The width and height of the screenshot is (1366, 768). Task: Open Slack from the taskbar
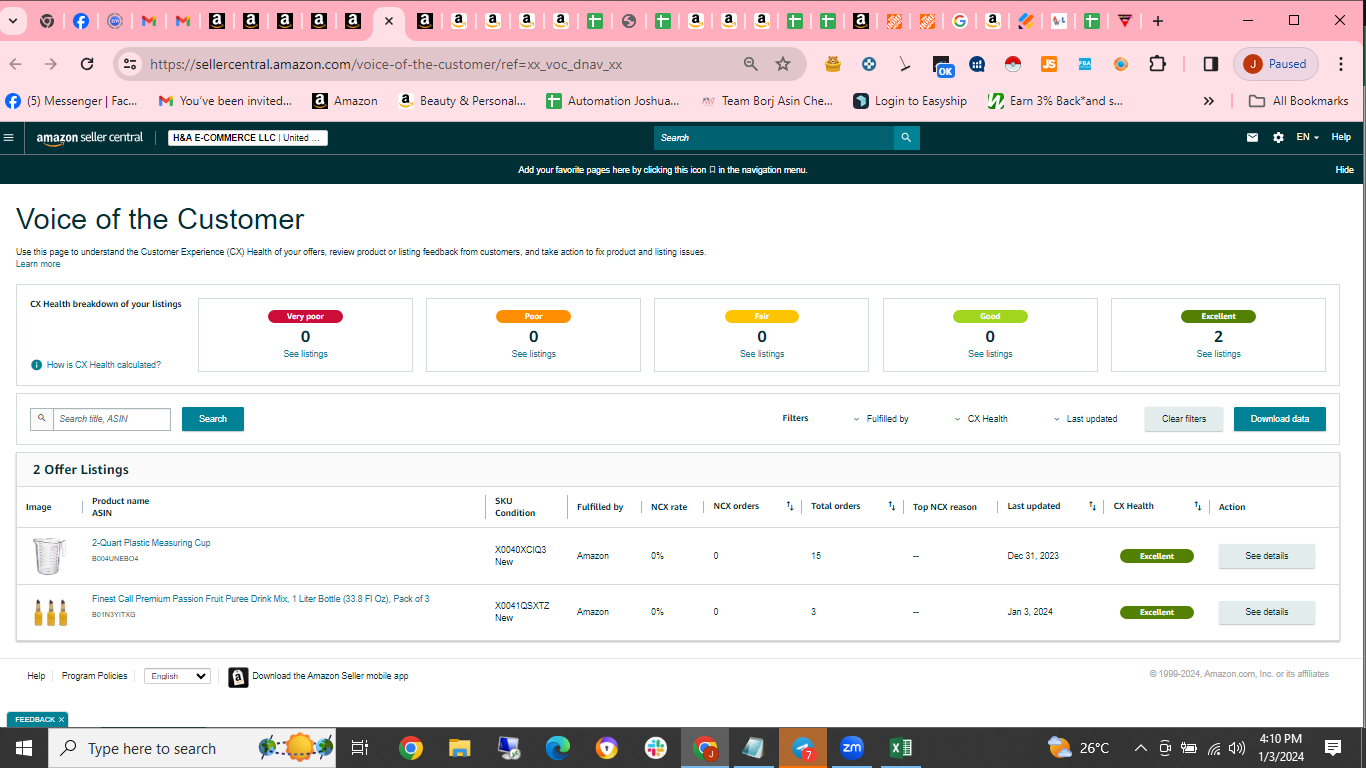tap(656, 748)
